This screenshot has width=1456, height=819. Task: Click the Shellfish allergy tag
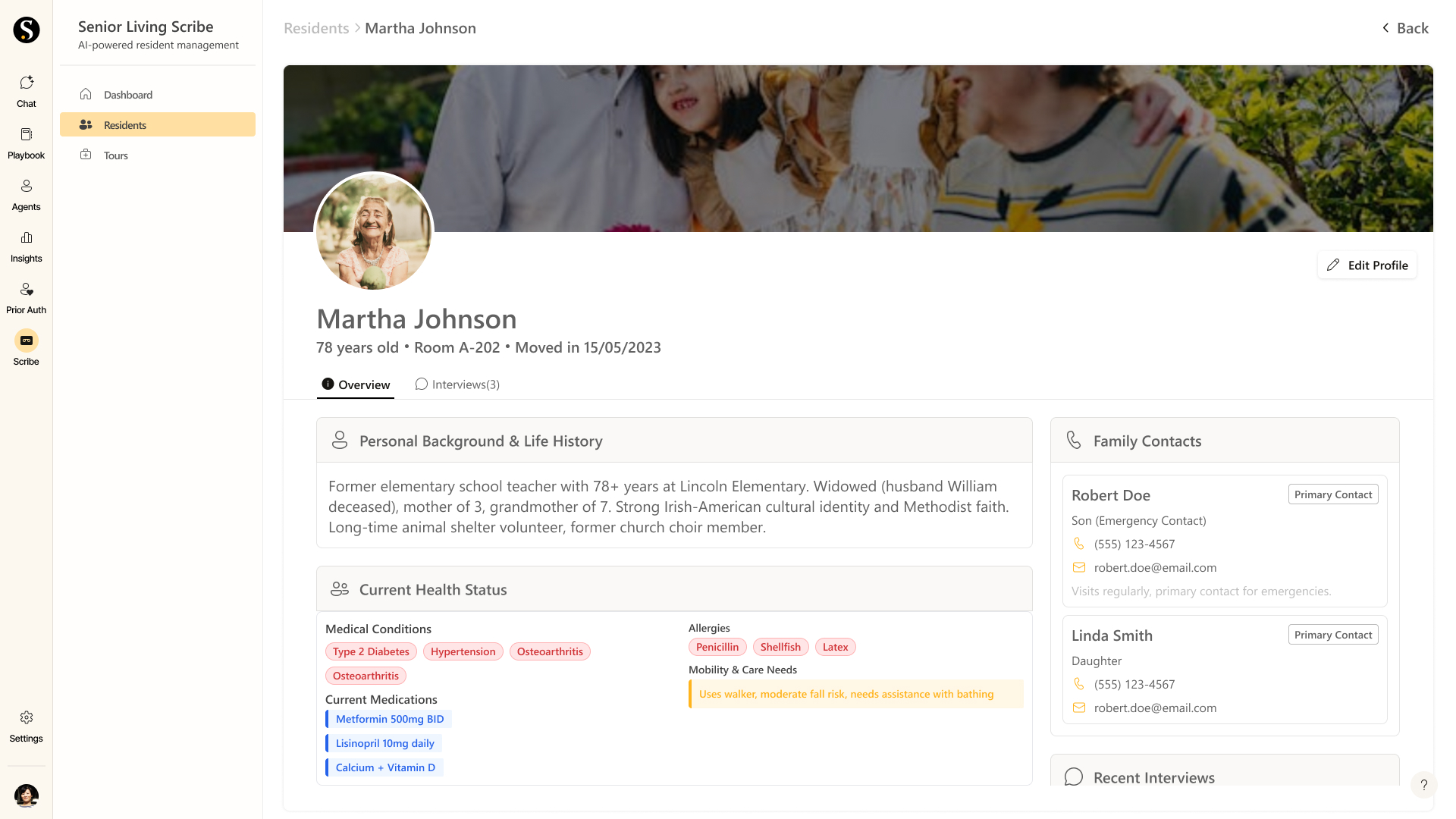(780, 647)
